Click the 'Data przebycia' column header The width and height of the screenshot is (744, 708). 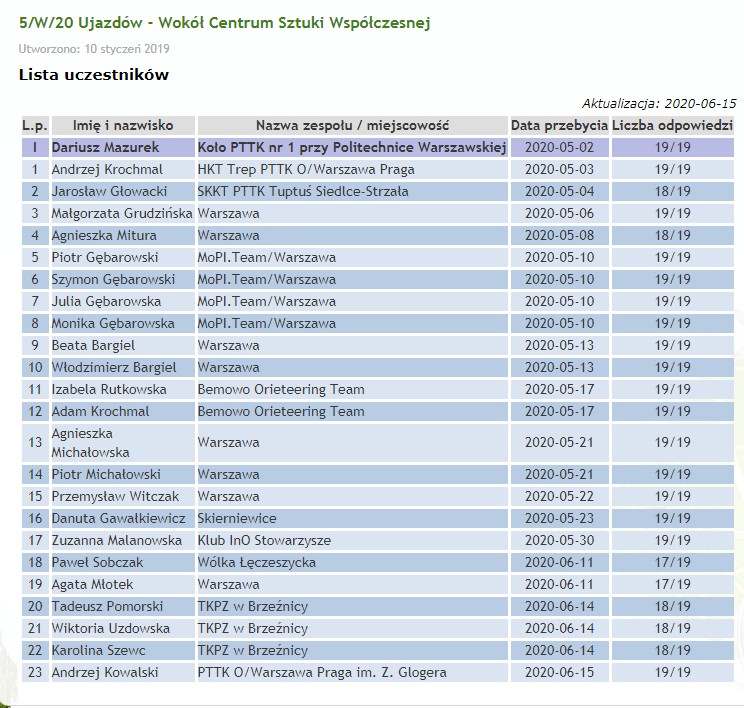click(559, 125)
